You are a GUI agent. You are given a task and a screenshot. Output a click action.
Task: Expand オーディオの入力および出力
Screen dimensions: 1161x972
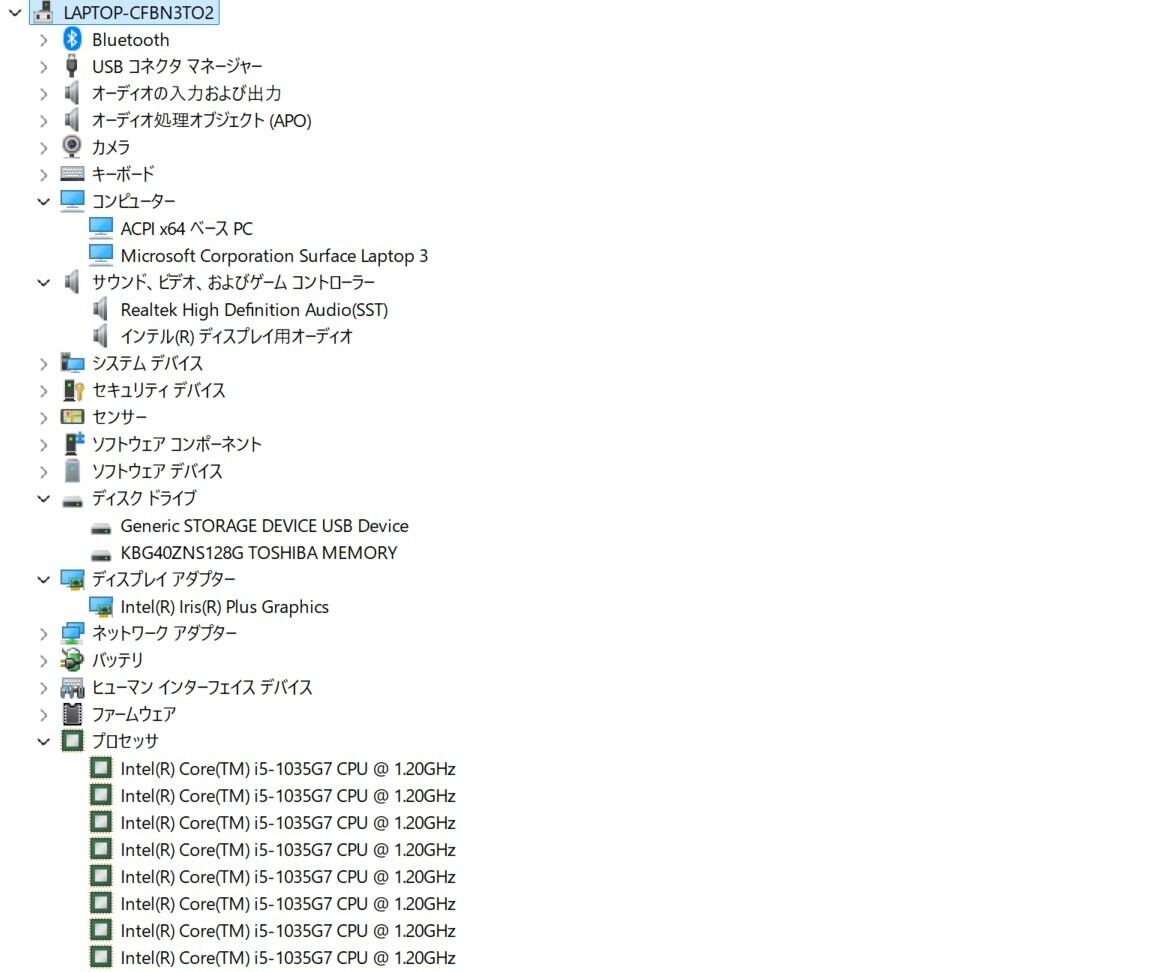click(44, 94)
